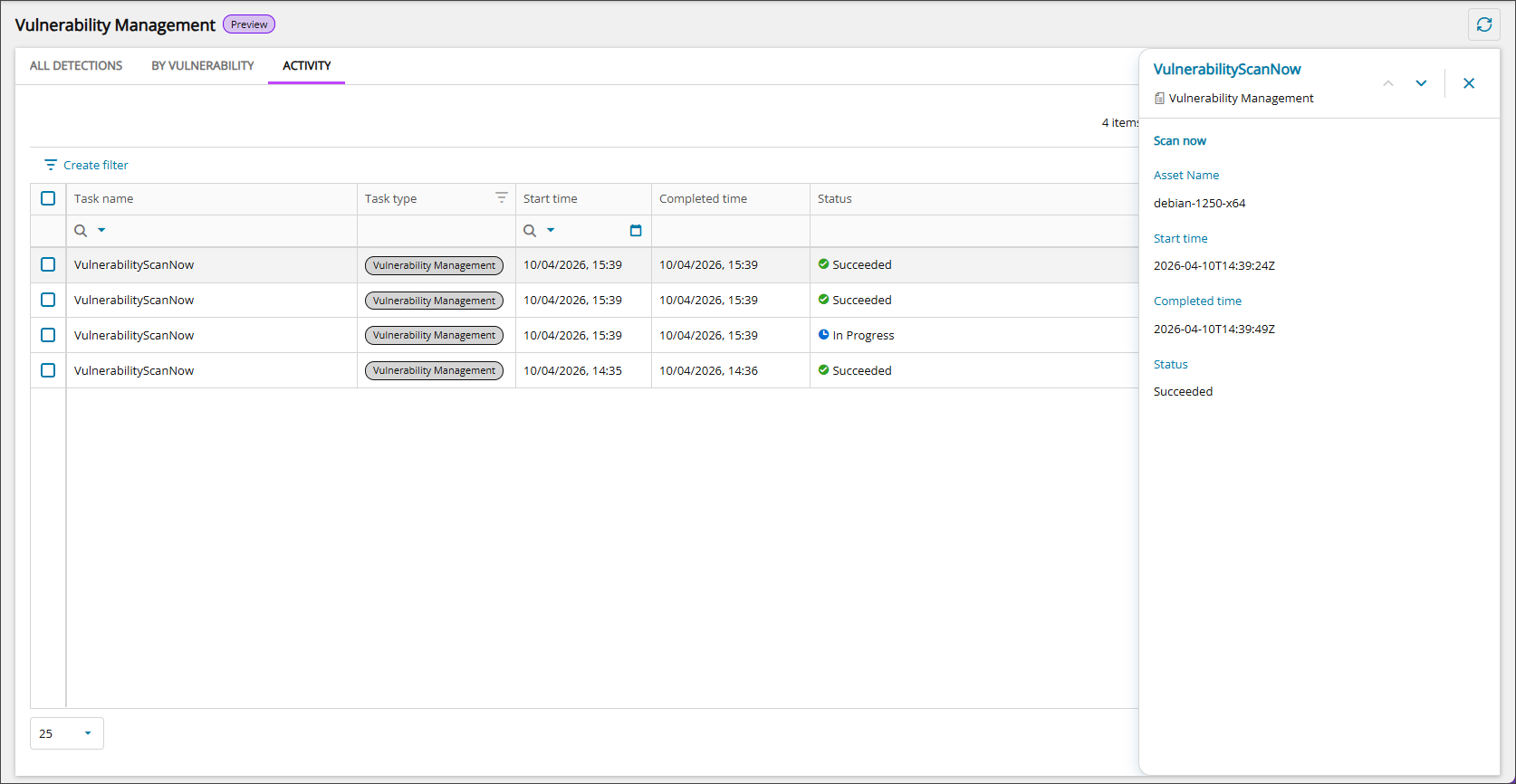The height and width of the screenshot is (784, 1516).
Task: Open the Task type column filter icon
Action: (502, 197)
